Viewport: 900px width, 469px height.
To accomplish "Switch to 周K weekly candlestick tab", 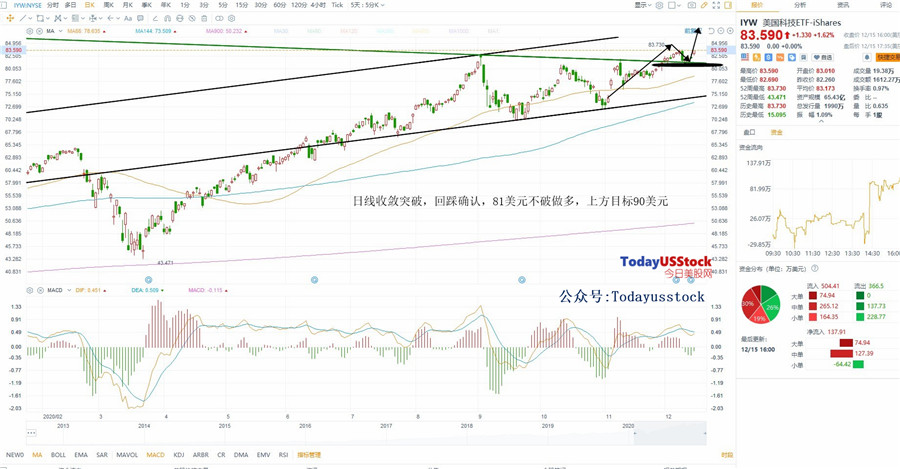I will click(x=108, y=5).
